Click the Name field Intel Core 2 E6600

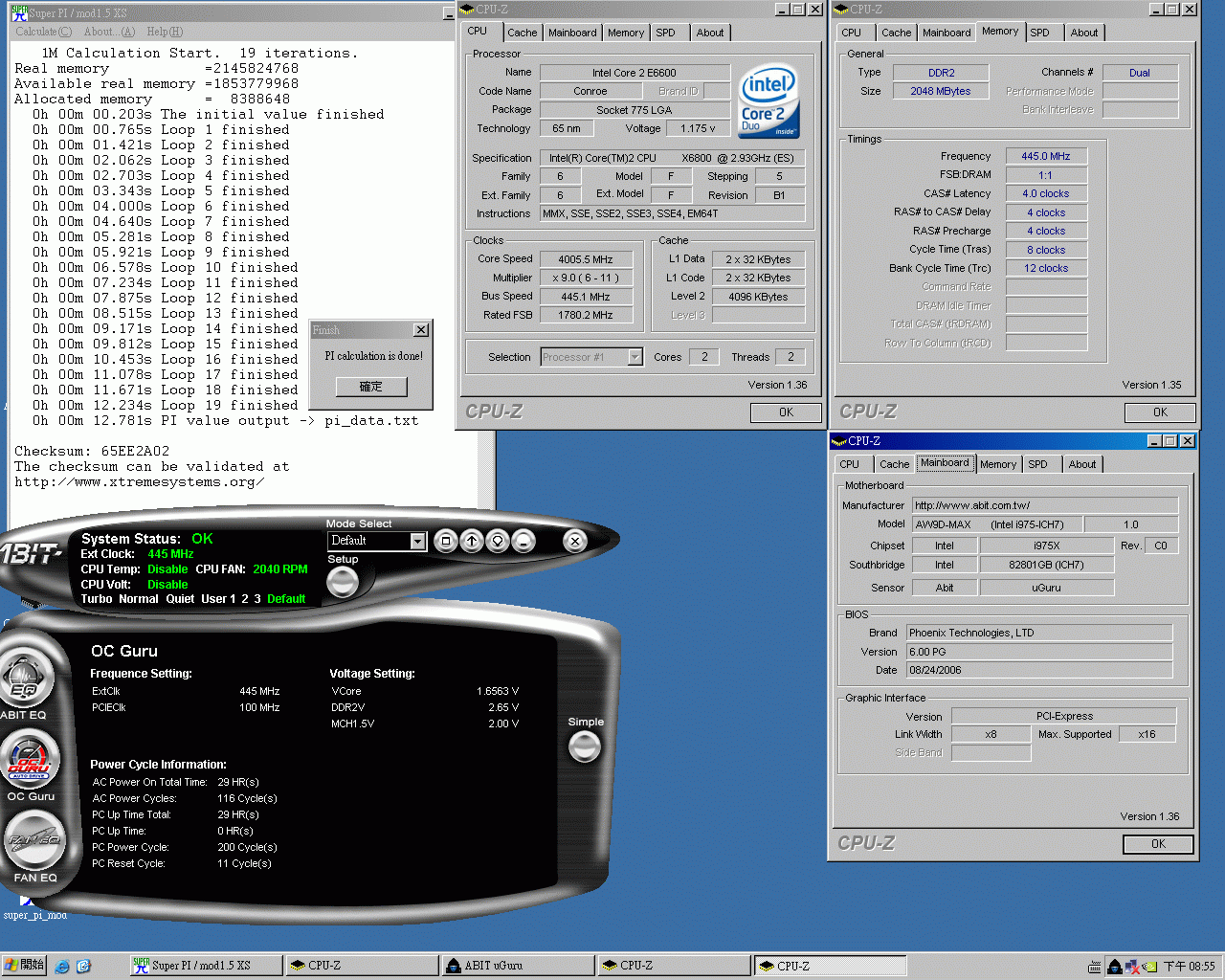pyautogui.click(x=634, y=73)
